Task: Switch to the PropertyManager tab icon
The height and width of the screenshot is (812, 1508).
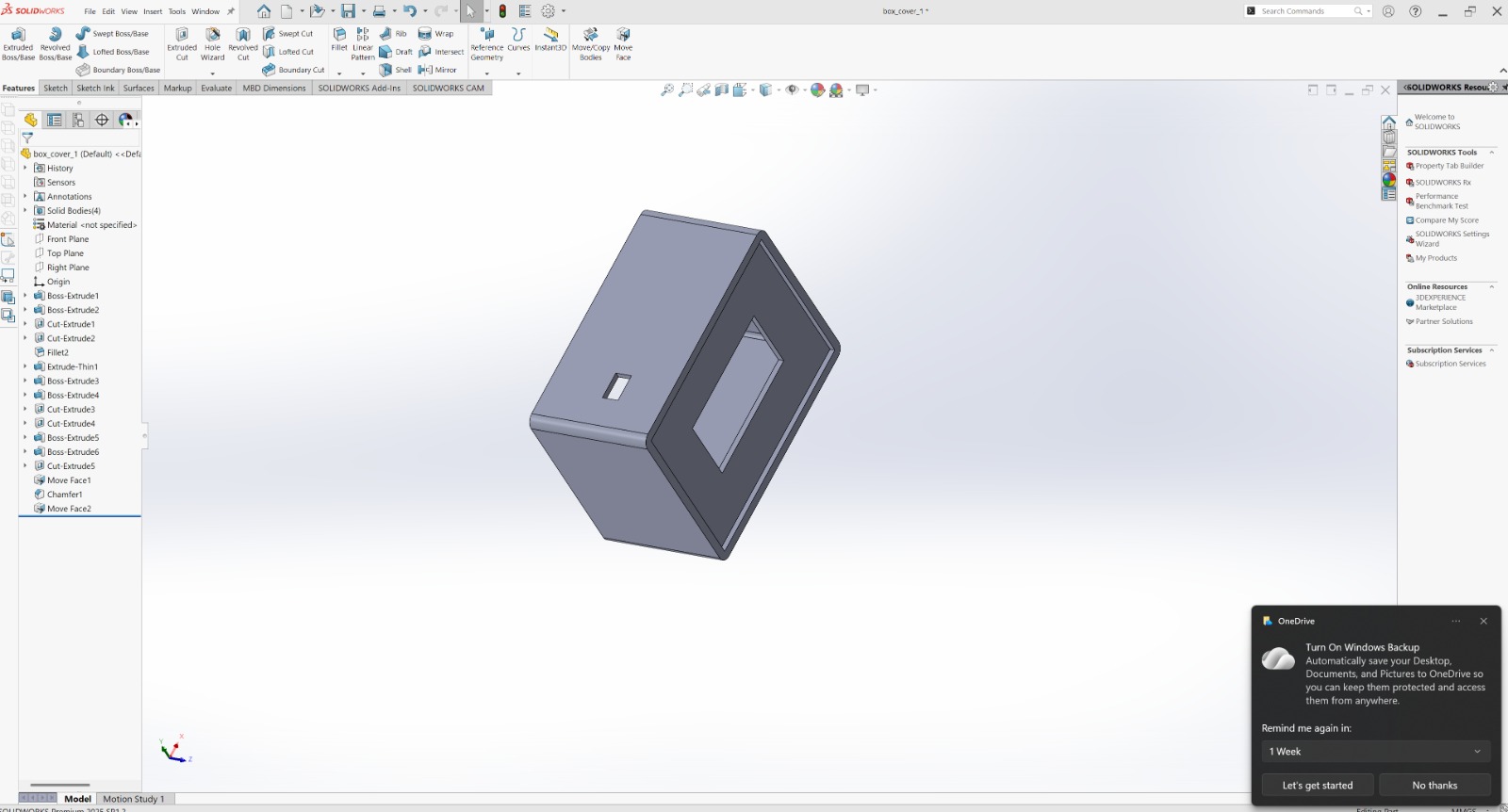Action: tap(55, 120)
